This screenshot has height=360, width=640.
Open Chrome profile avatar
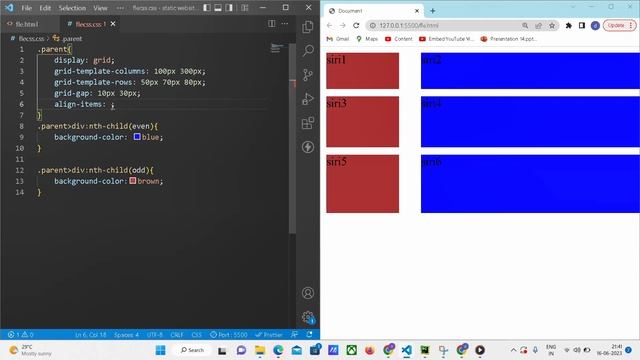click(595, 25)
